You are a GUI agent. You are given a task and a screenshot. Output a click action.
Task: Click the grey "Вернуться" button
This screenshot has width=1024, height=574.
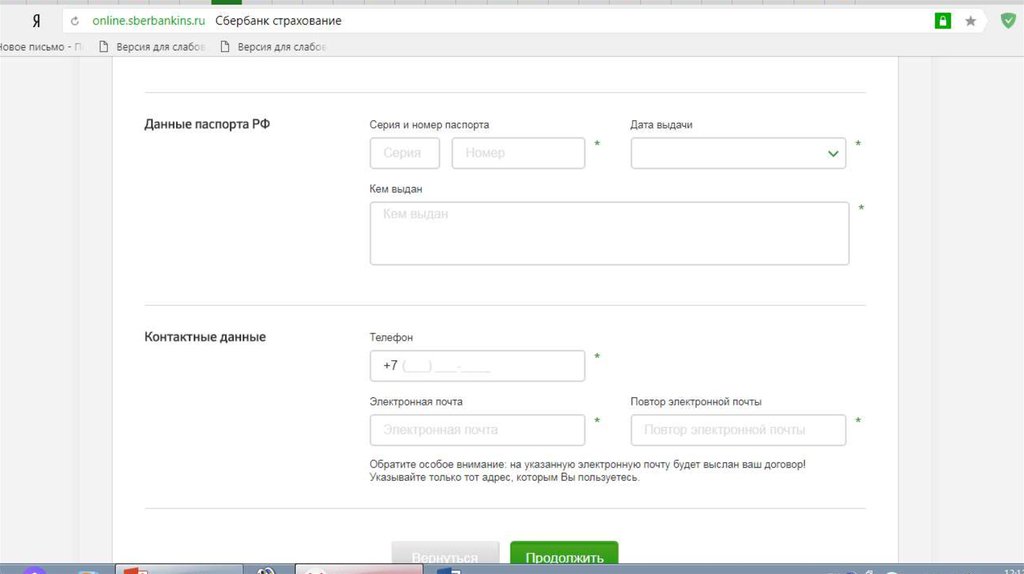click(x=445, y=554)
